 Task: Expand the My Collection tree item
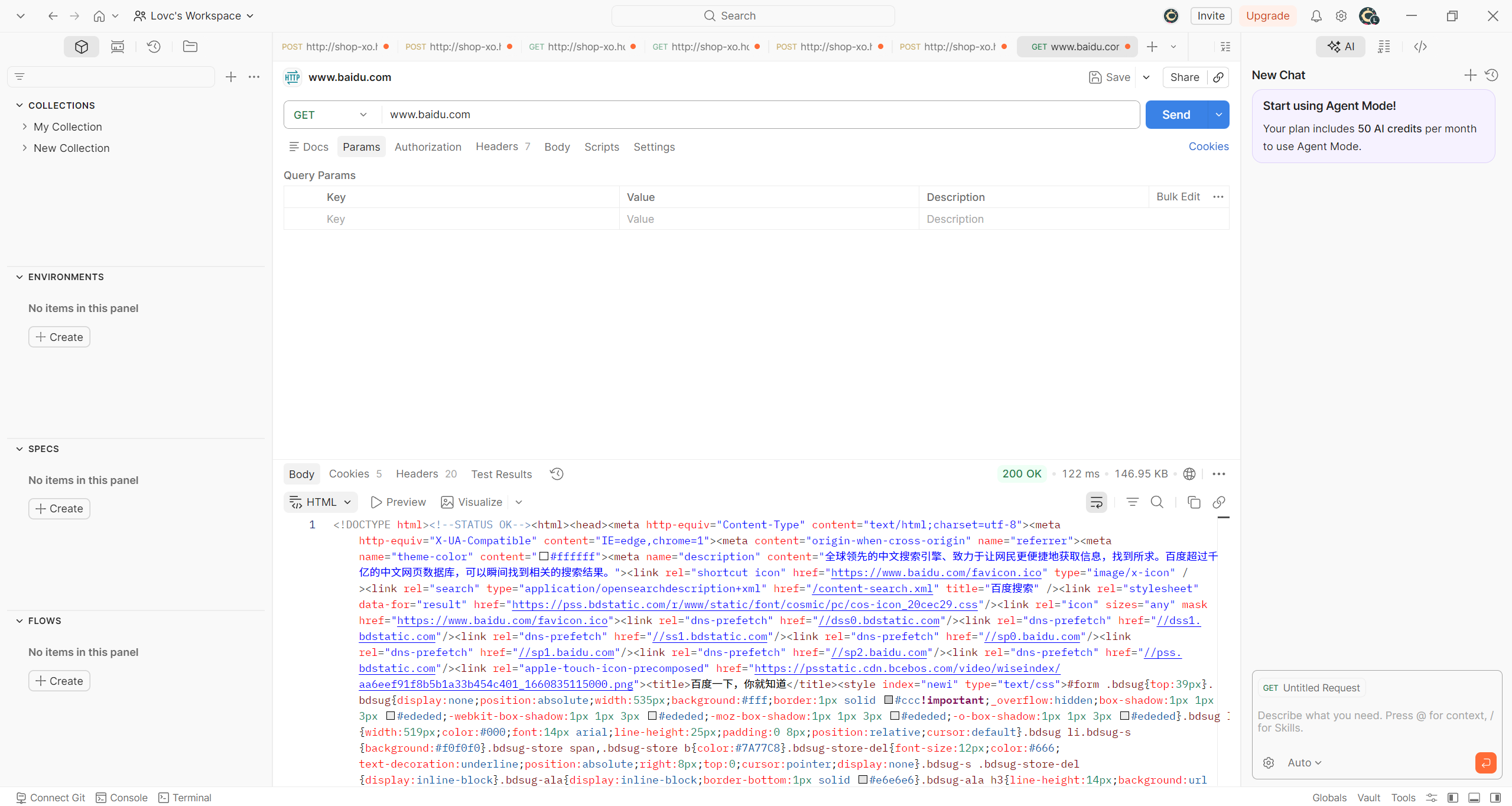[x=25, y=126]
